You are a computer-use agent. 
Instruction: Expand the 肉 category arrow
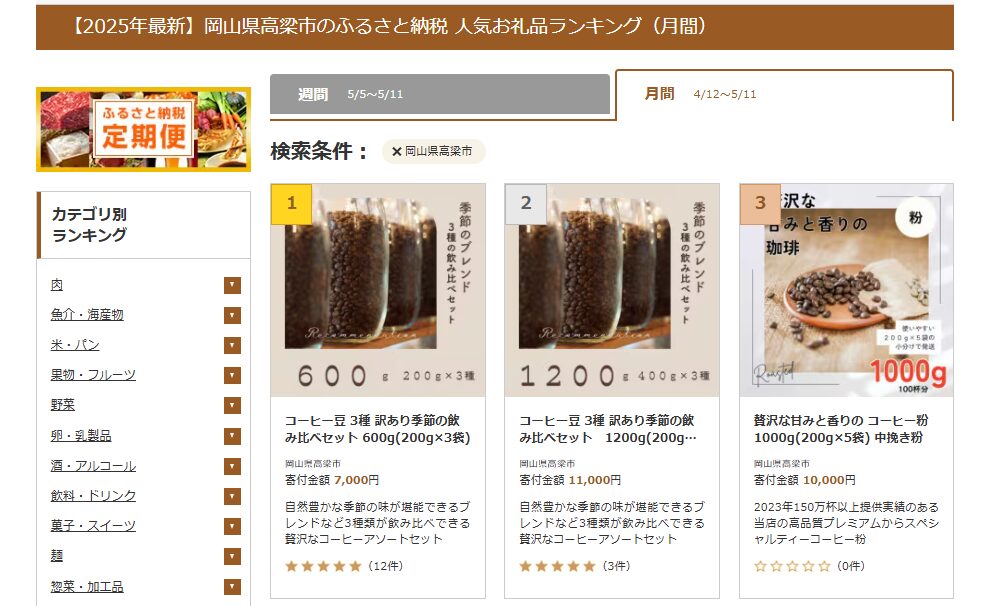232,285
